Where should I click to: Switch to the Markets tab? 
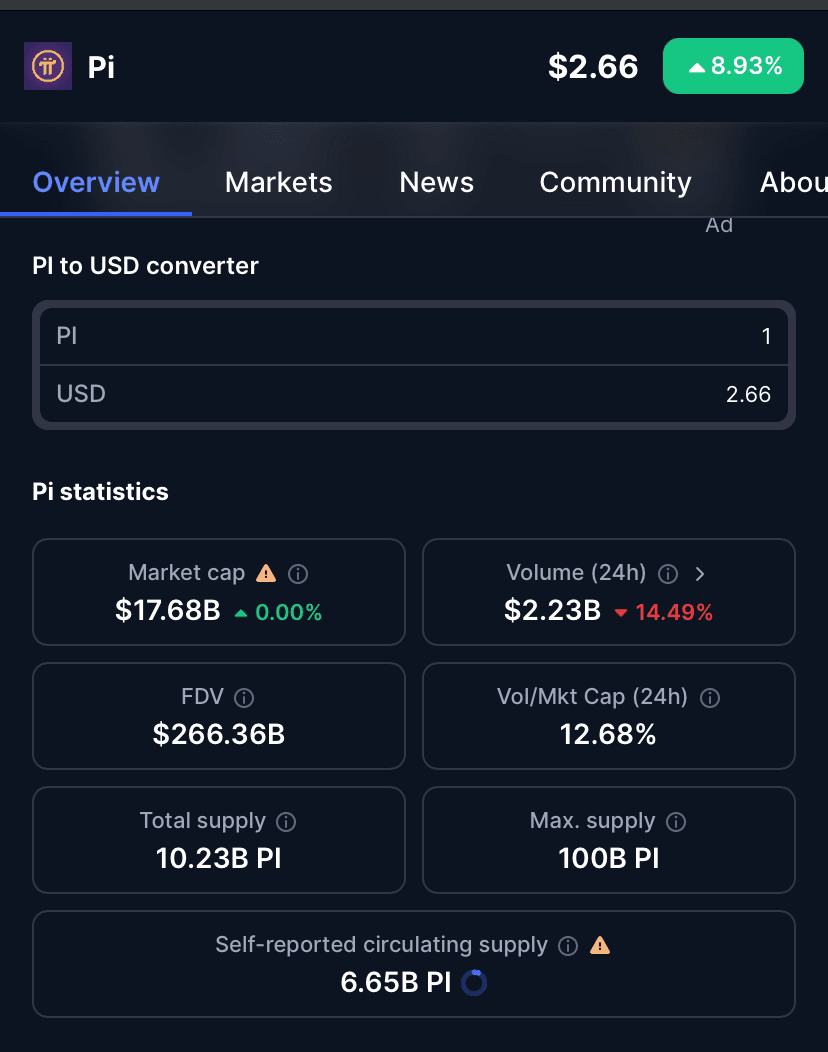278,182
